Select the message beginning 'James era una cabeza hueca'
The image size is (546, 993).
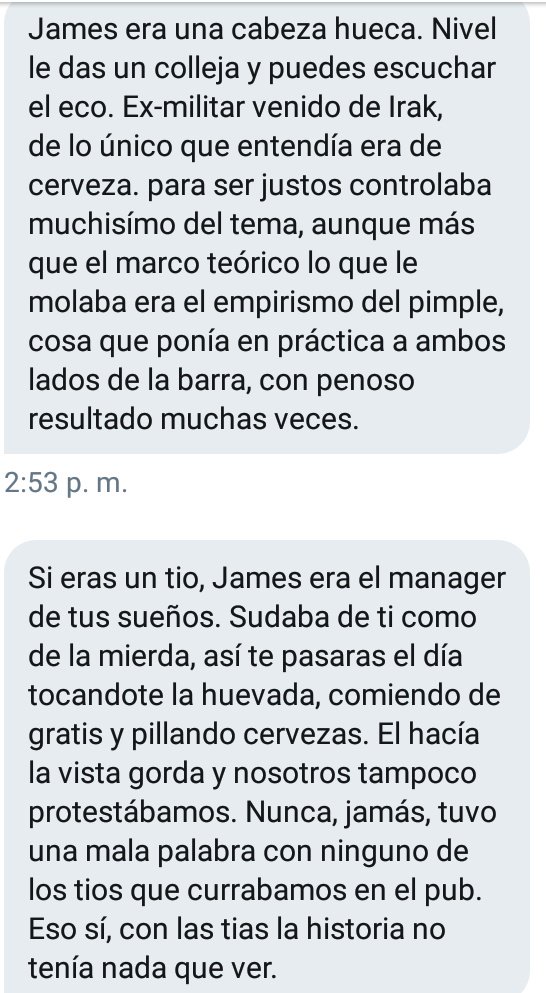(x=267, y=227)
